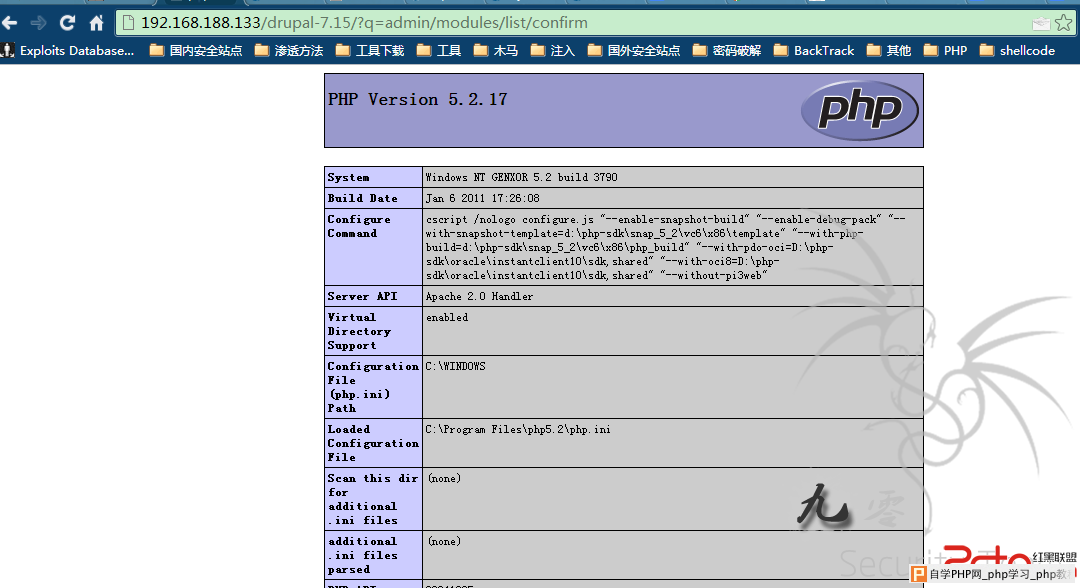Go forward to the next page
1080x588 pixels.
click(x=39, y=23)
